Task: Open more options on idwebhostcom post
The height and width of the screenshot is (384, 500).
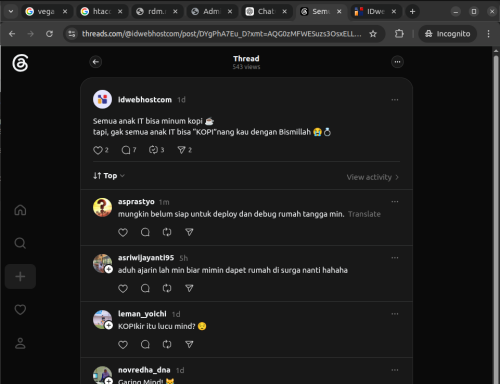Action: tap(395, 100)
